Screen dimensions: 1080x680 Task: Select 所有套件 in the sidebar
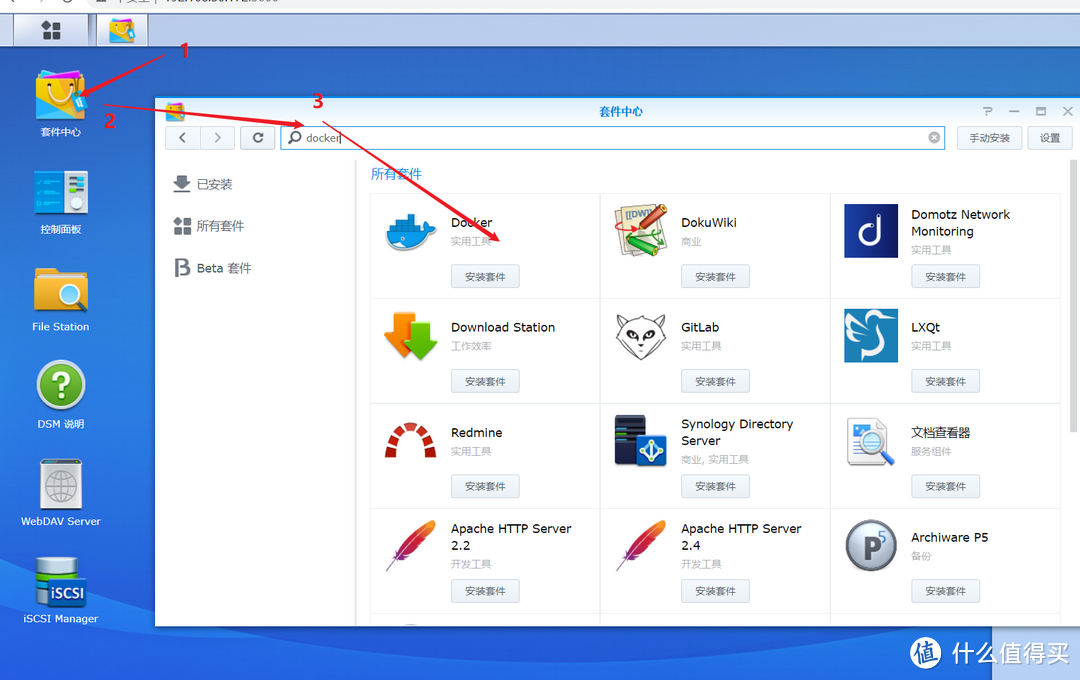tap(209, 226)
